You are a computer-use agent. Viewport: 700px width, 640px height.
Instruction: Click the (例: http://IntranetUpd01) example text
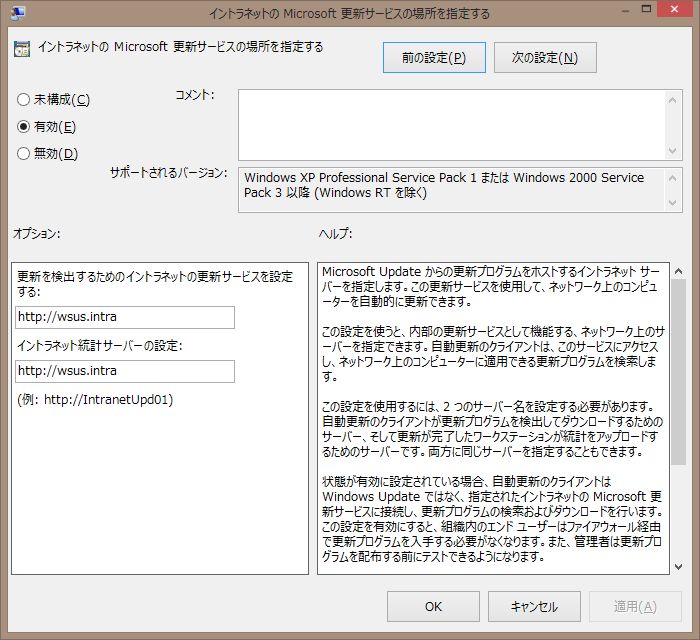[x=95, y=399]
